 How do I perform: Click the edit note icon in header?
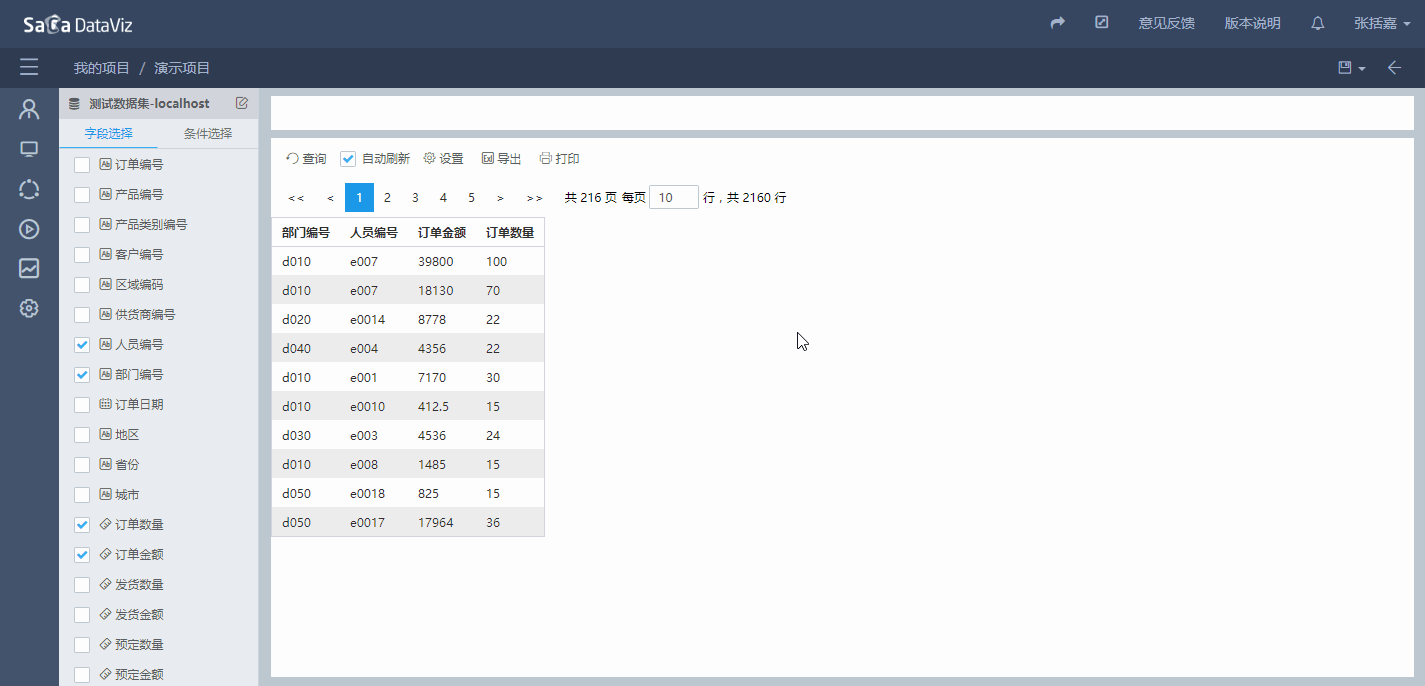click(1102, 22)
